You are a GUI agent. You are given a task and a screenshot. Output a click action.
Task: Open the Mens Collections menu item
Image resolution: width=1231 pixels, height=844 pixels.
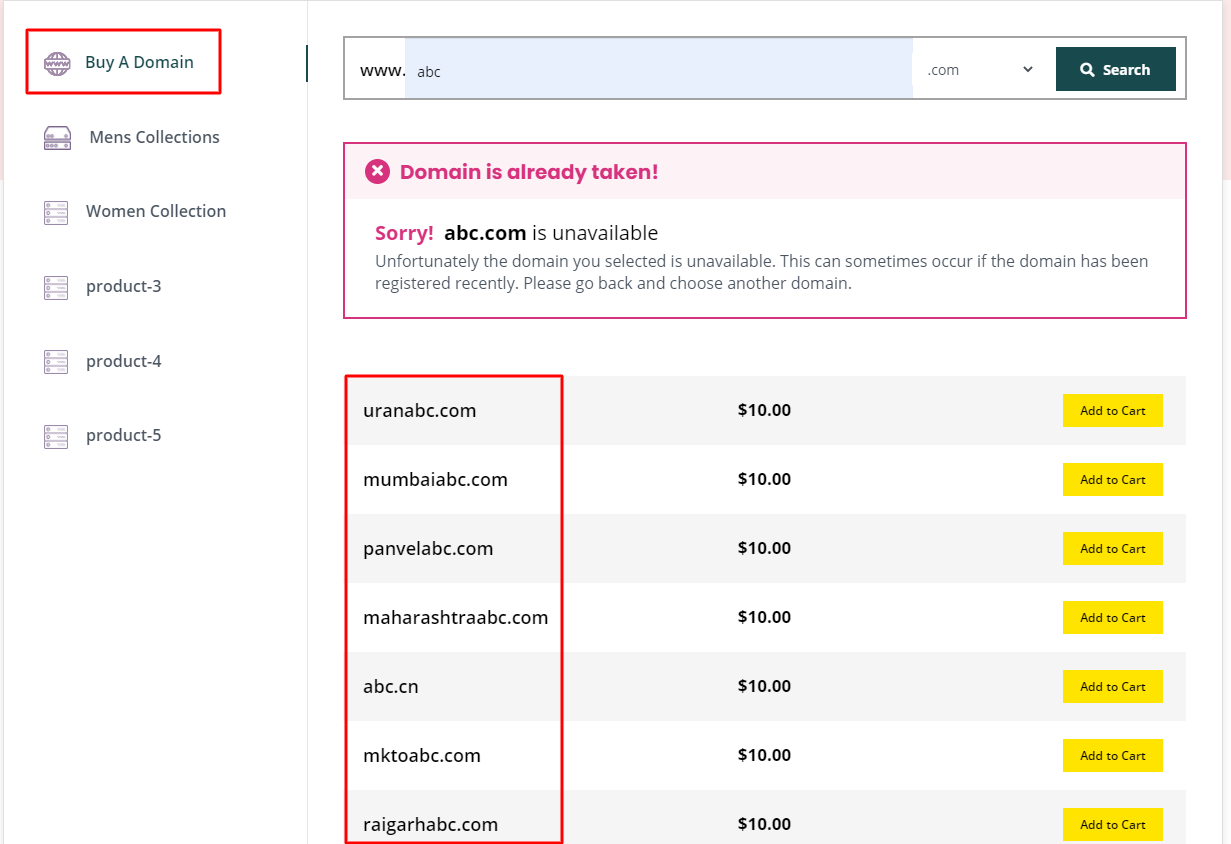point(154,138)
